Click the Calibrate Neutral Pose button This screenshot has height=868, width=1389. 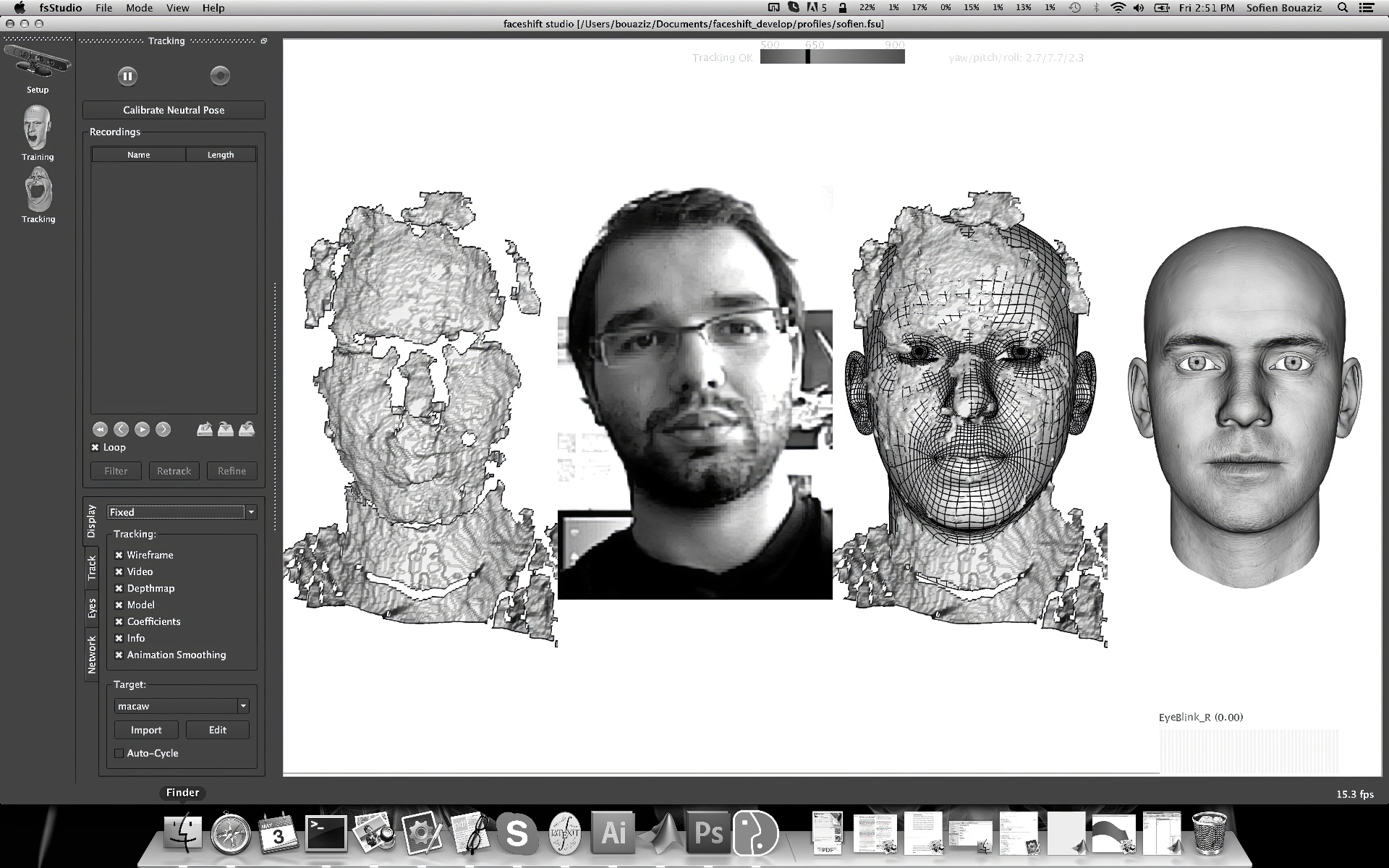pos(174,110)
